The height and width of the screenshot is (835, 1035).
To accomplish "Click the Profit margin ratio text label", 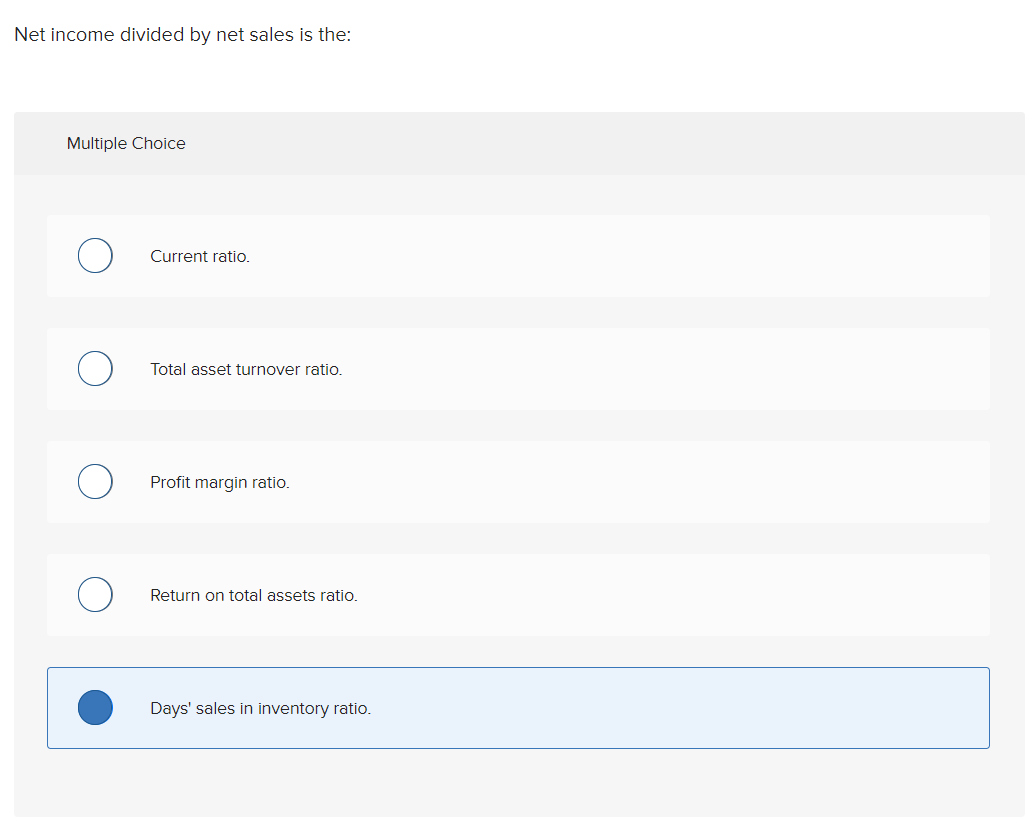I will coord(220,482).
